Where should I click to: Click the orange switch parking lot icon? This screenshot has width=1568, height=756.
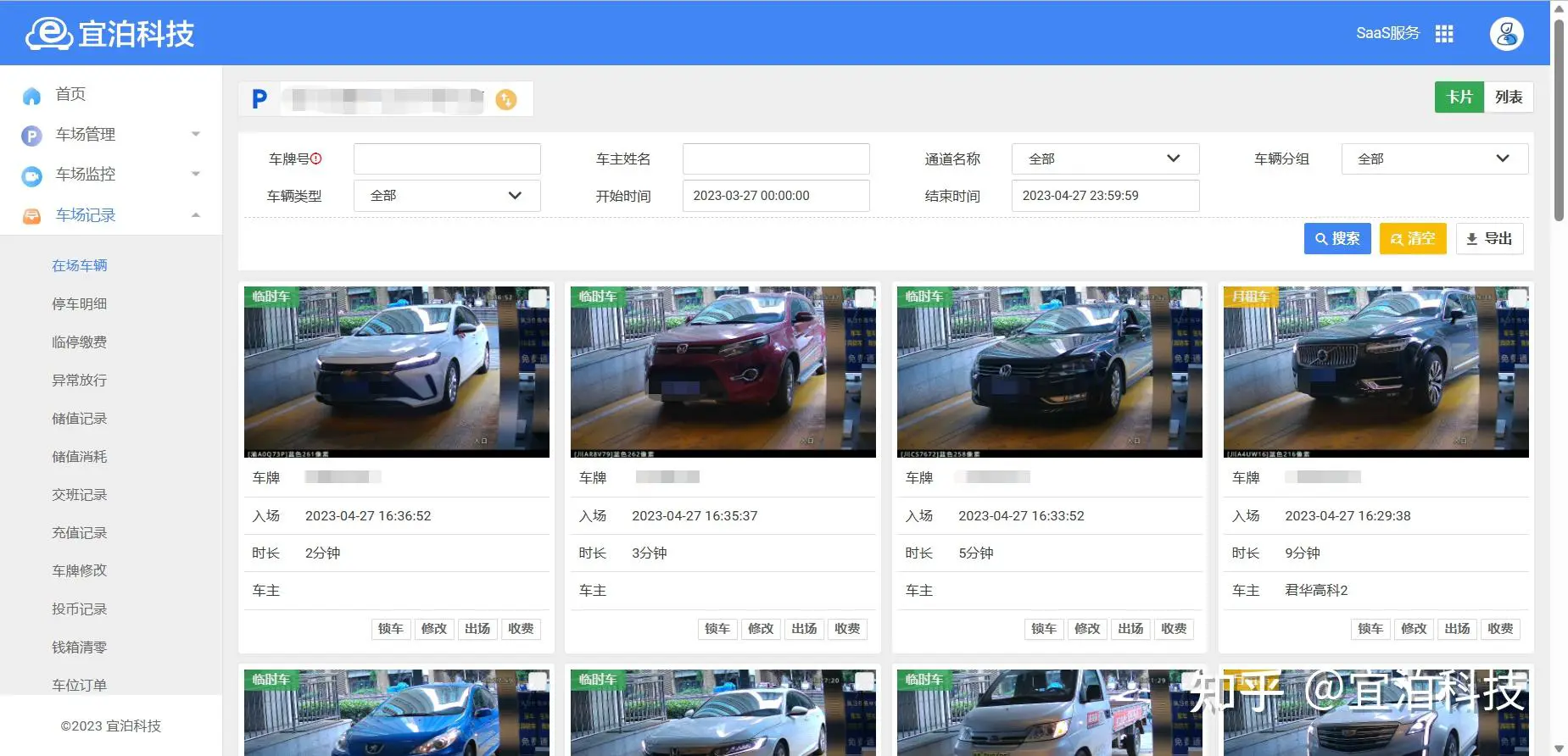click(506, 99)
